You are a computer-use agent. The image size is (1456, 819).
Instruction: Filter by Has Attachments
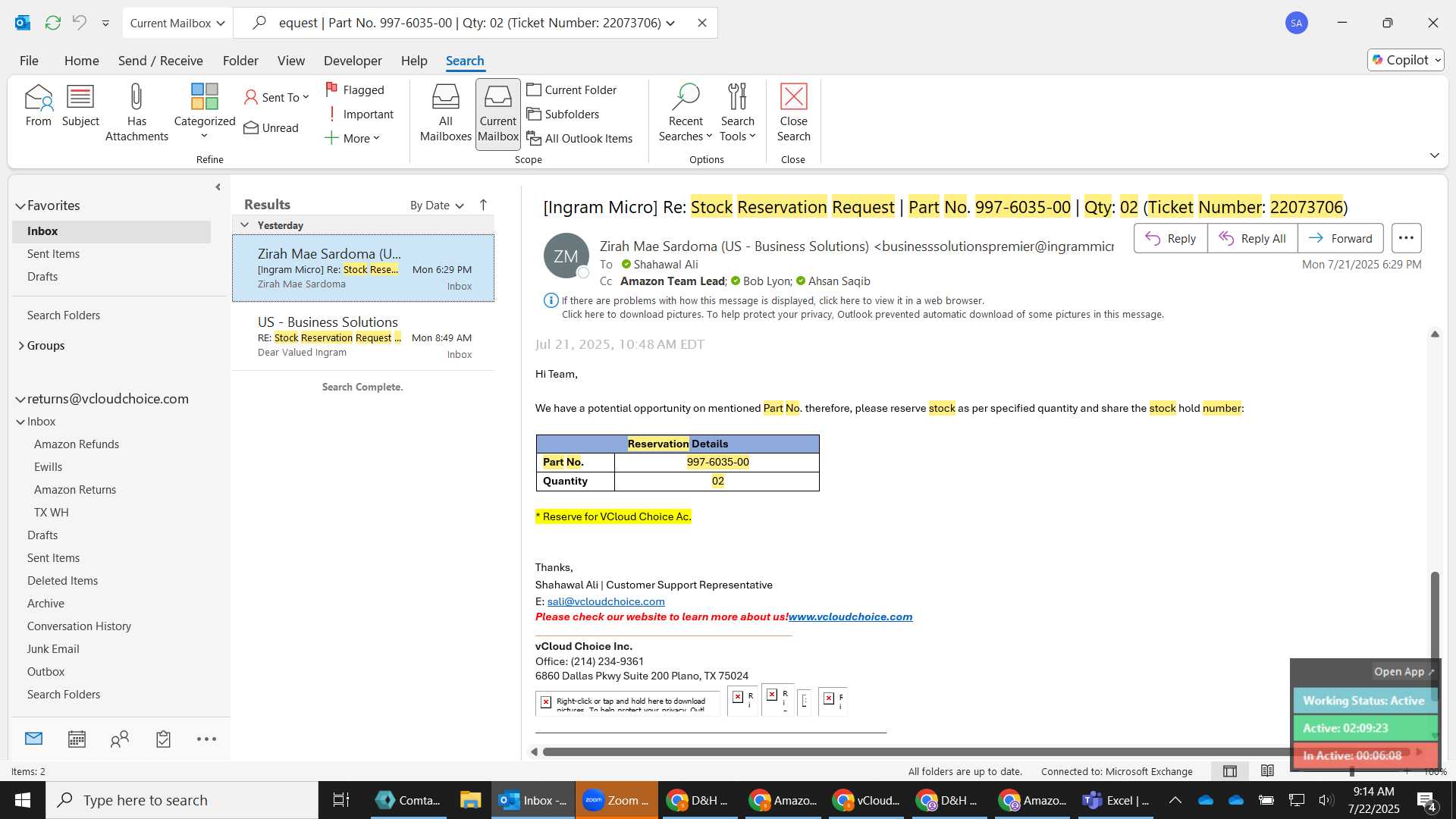coord(136,113)
